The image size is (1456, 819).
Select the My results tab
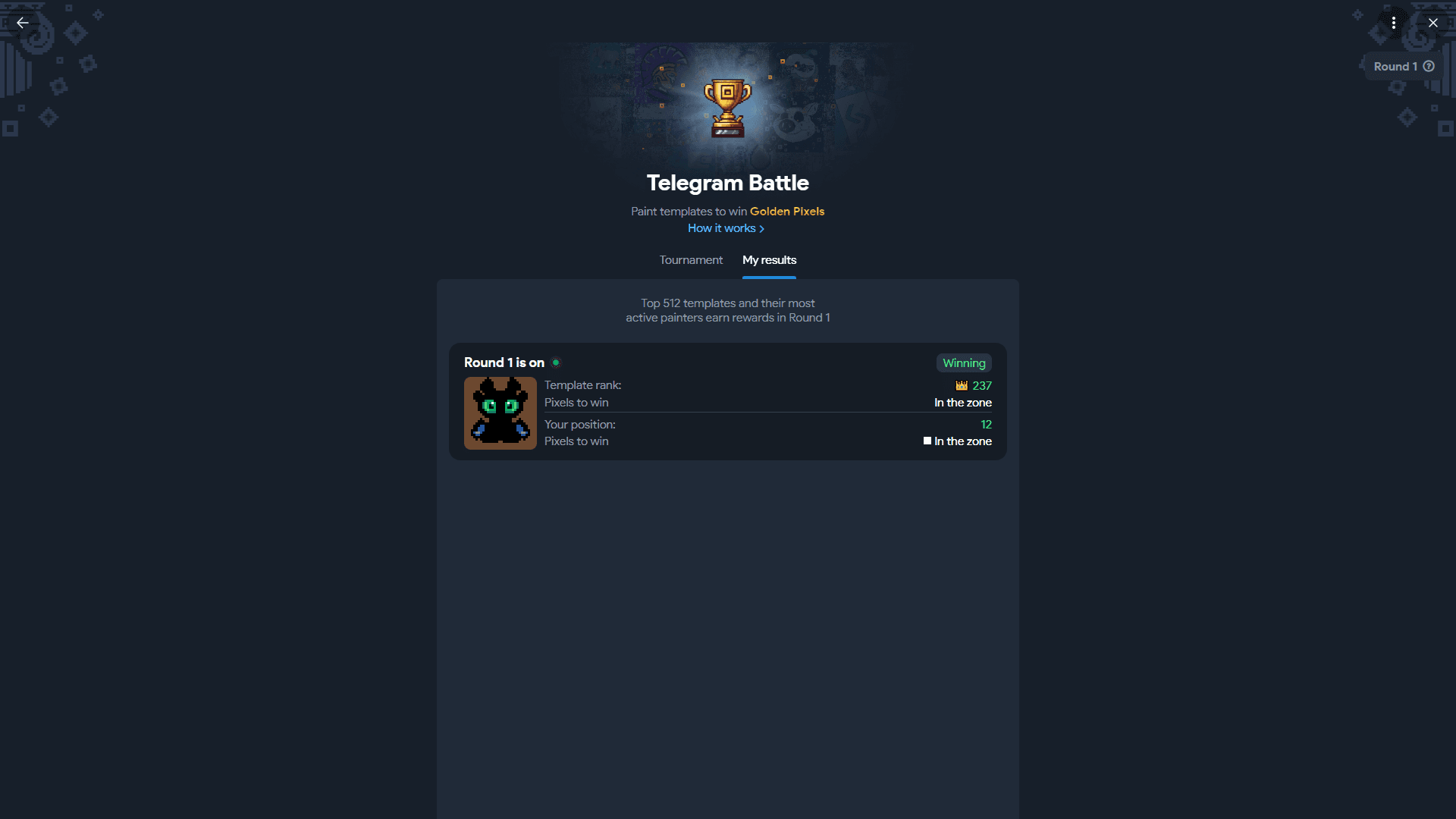(769, 260)
